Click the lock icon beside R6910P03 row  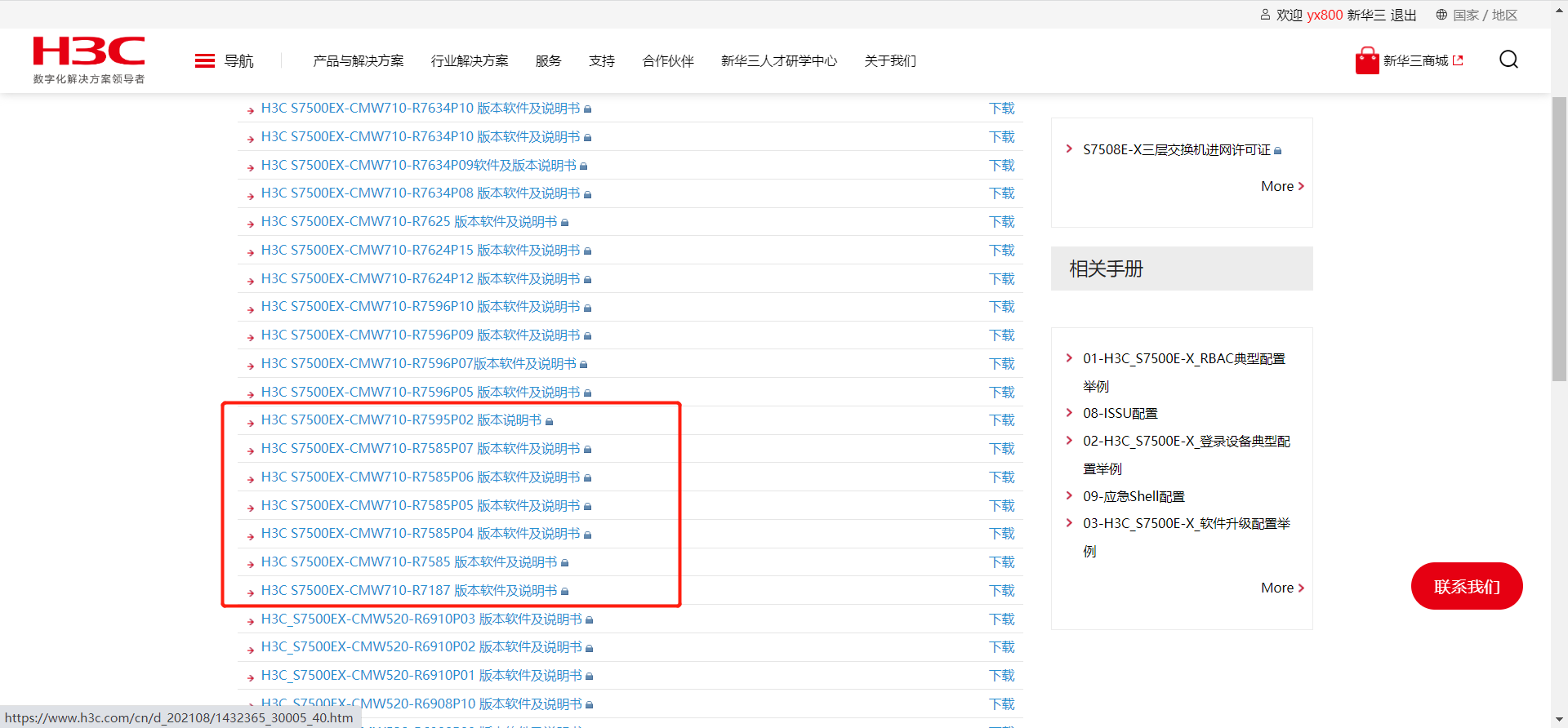point(590,620)
